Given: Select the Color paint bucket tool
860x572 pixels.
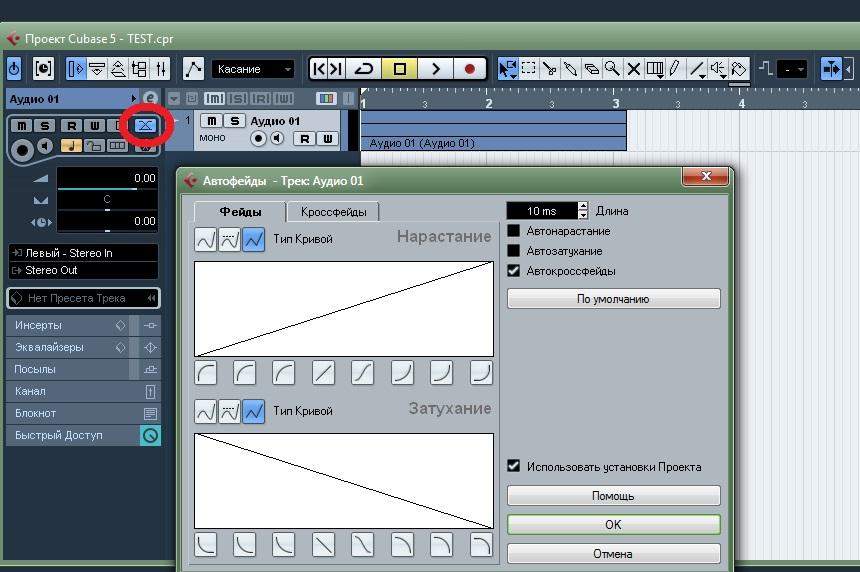Looking at the screenshot, I should click(x=739, y=69).
